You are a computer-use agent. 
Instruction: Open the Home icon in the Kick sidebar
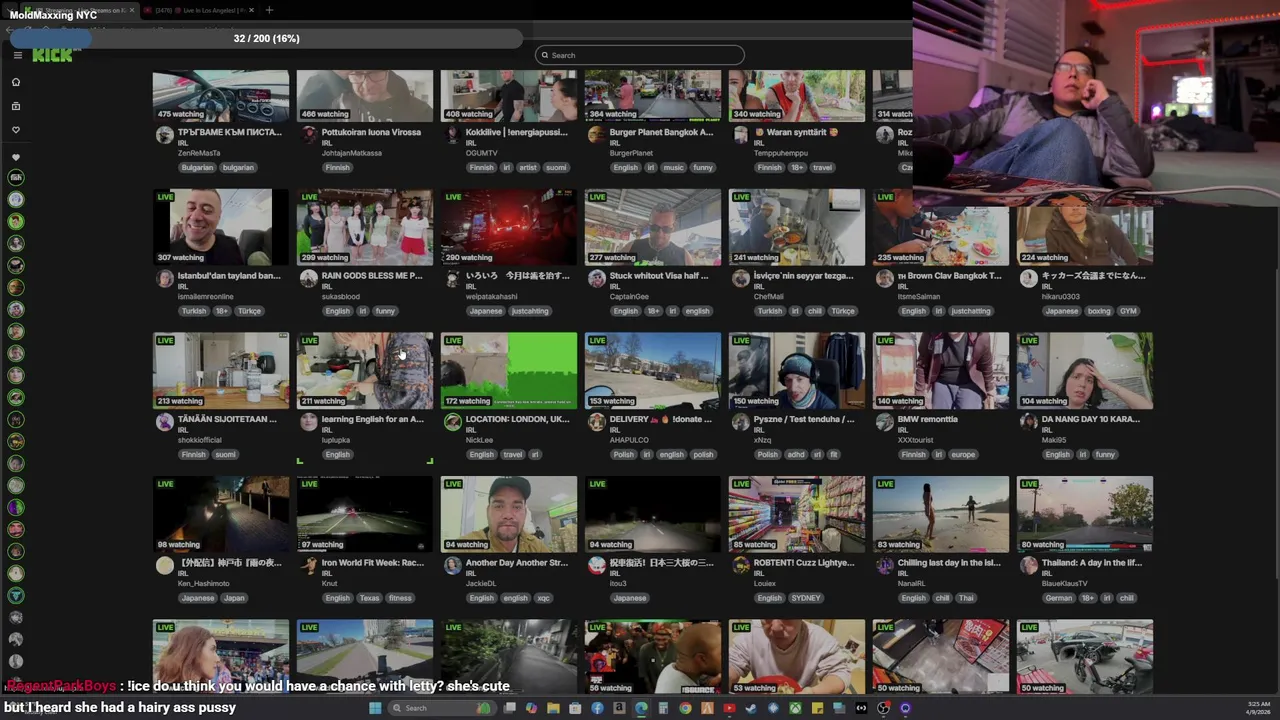pyautogui.click(x=16, y=82)
